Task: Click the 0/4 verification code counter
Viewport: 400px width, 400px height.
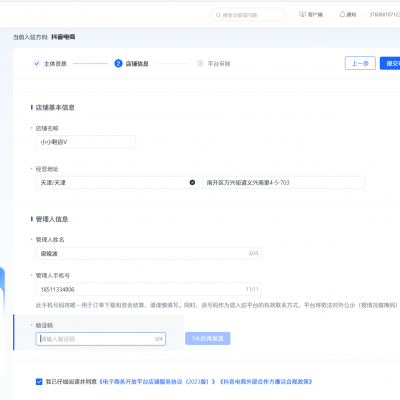Action: click(159, 339)
